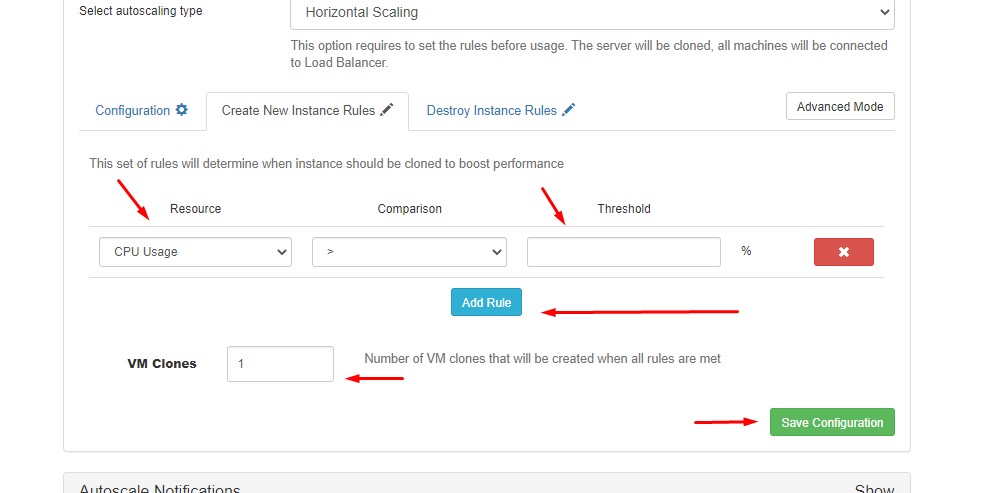Screen dimensions: 988x493
Task: Click pencil icon beside Destroy Instance Rules
Action: click(x=569, y=110)
